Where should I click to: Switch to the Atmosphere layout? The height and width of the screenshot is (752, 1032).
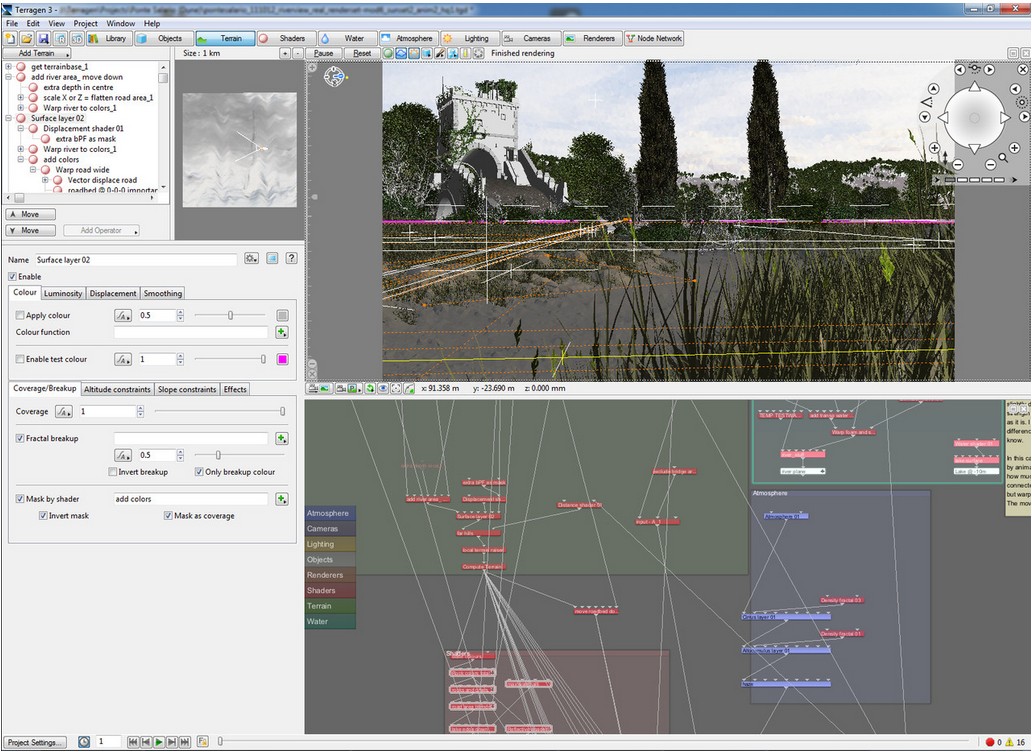coord(408,39)
